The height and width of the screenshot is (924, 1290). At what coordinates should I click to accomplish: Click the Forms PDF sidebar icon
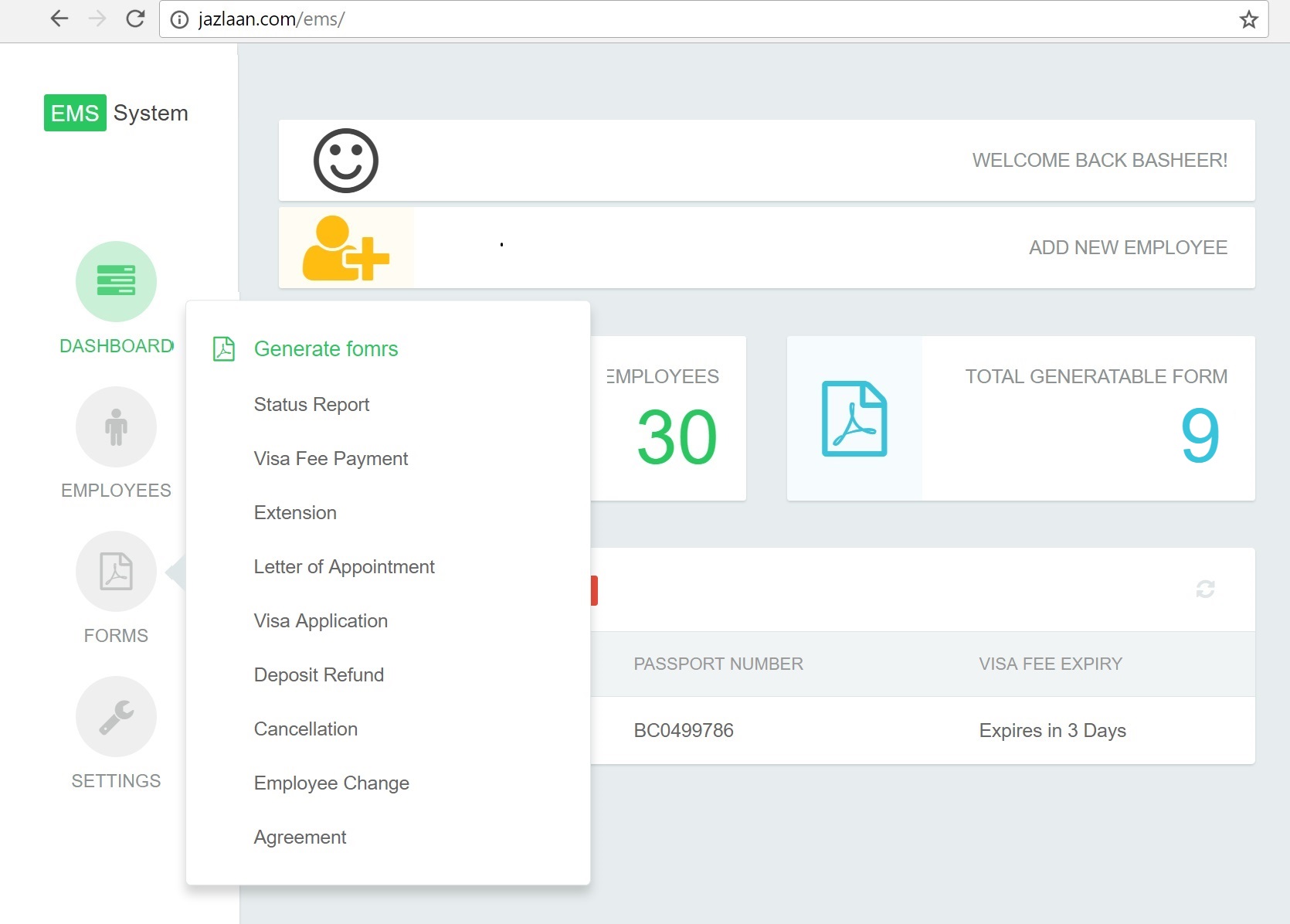pyautogui.click(x=116, y=572)
